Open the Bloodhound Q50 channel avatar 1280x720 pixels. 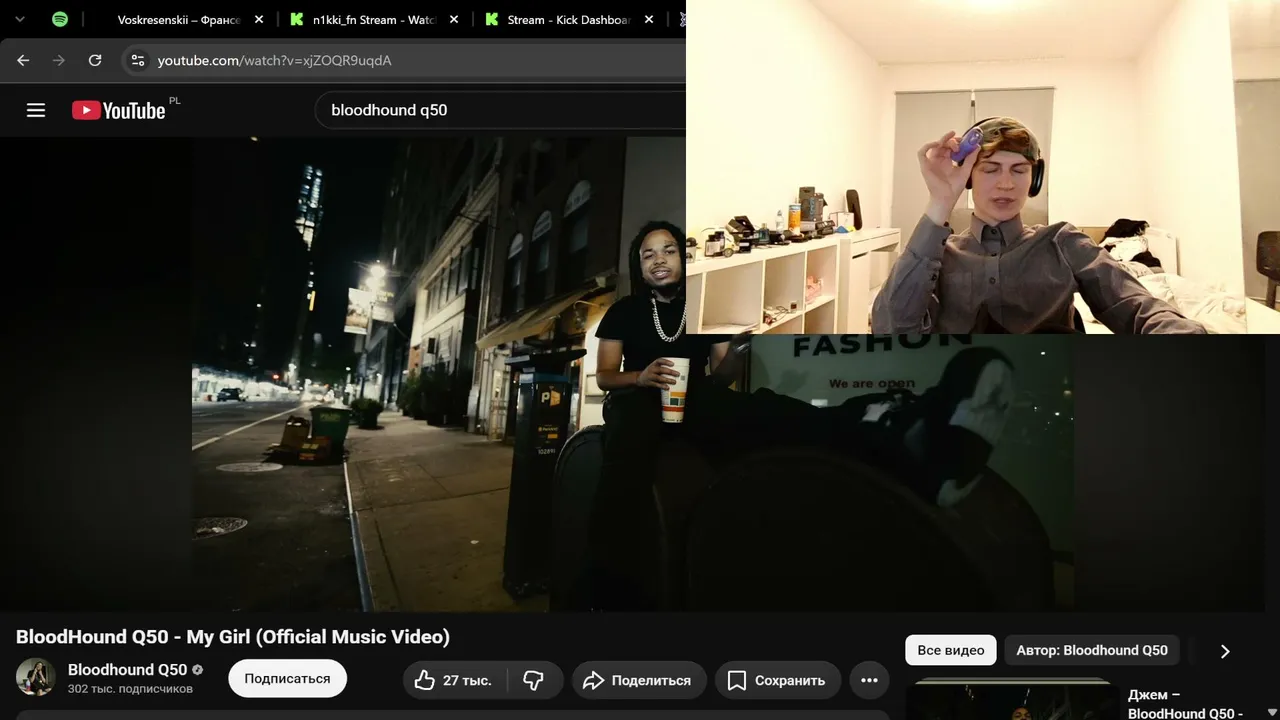coord(36,677)
